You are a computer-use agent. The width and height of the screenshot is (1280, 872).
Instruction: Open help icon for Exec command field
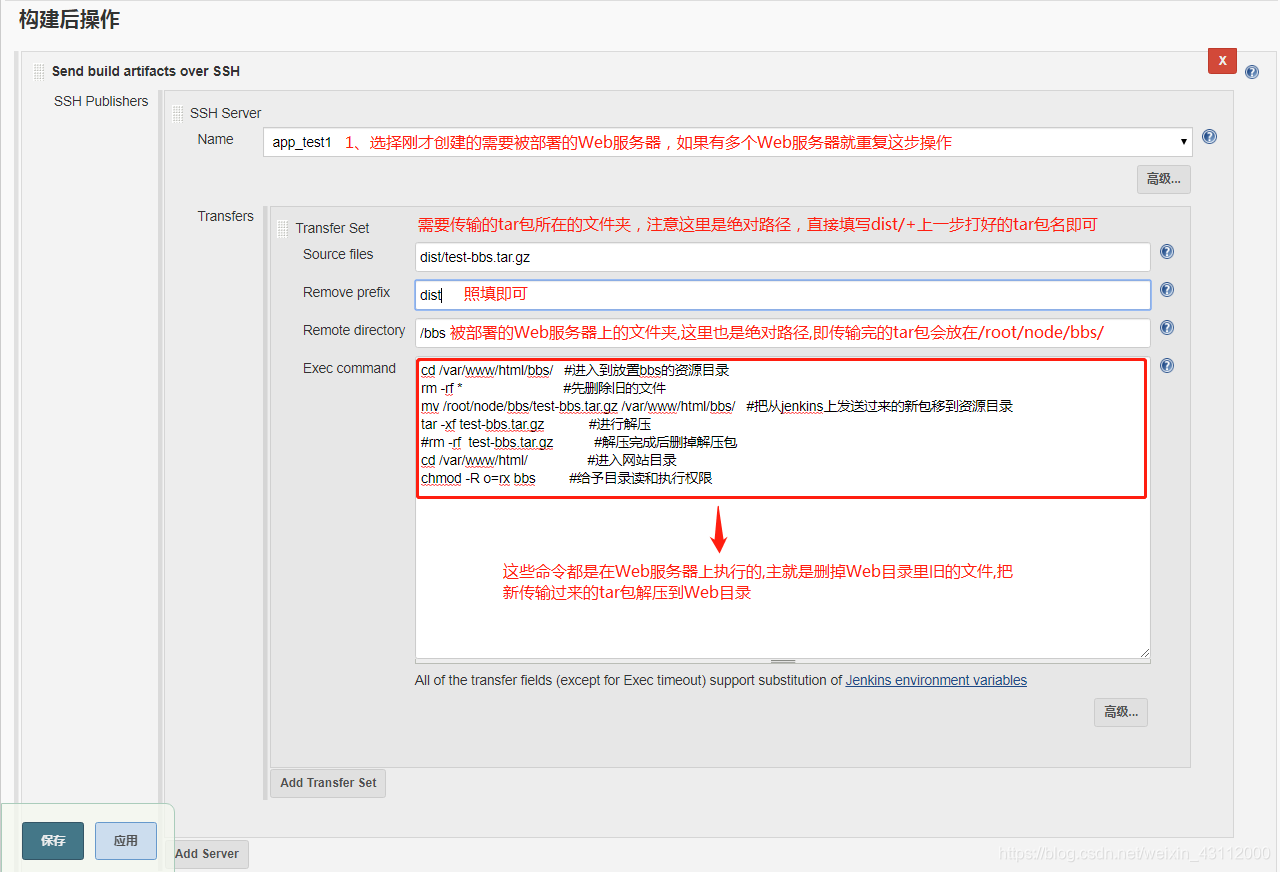tap(1167, 366)
